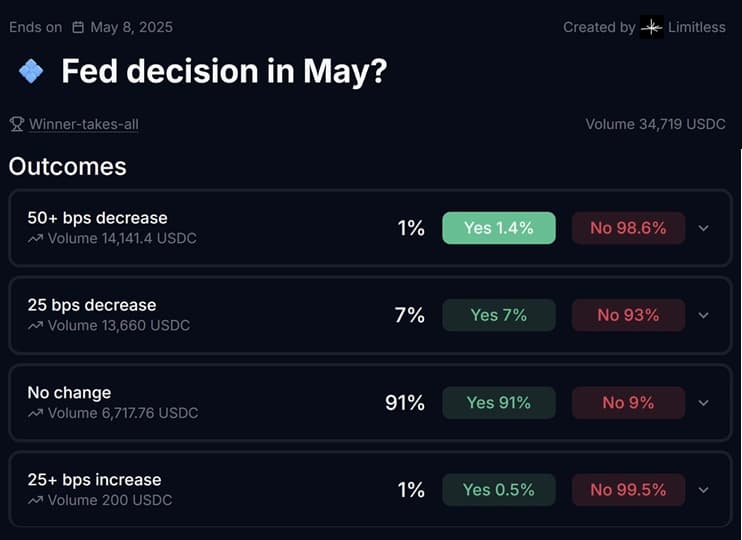742x540 pixels.
Task: Select Yes 1.4% for 50+ bps decrease
Action: pos(499,228)
